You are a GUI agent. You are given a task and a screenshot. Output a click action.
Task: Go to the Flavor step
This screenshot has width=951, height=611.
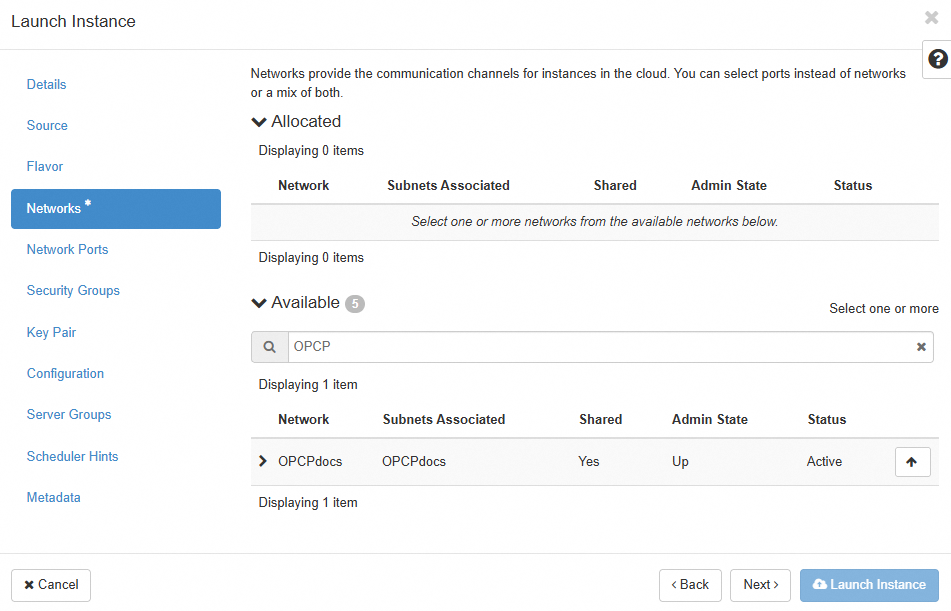click(46, 166)
